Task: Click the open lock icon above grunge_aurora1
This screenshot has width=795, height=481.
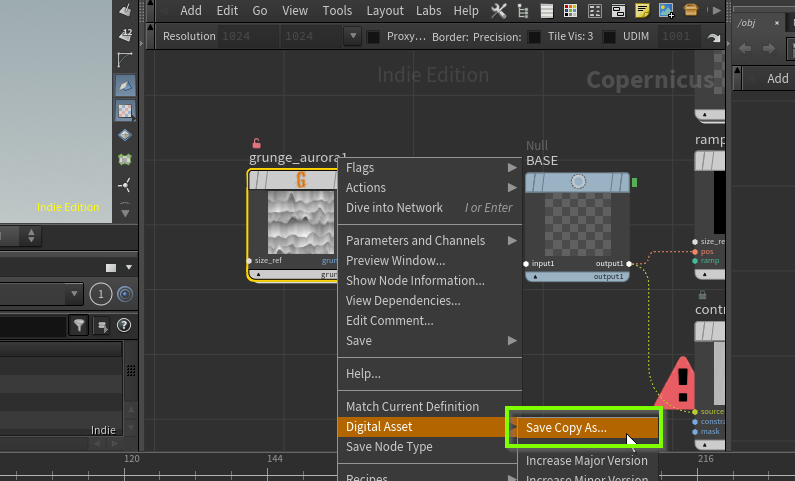Action: pyautogui.click(x=256, y=143)
